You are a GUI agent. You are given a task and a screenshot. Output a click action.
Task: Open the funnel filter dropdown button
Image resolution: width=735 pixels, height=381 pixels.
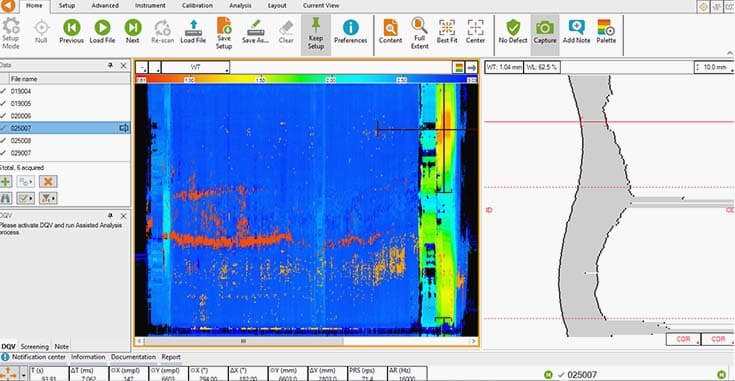(x=48, y=198)
